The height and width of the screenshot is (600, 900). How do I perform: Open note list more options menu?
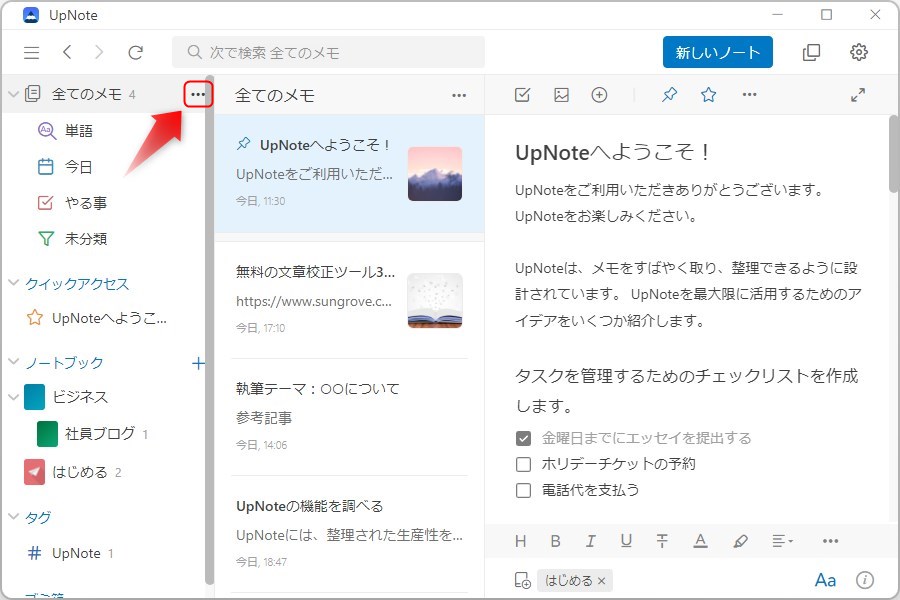[459, 95]
